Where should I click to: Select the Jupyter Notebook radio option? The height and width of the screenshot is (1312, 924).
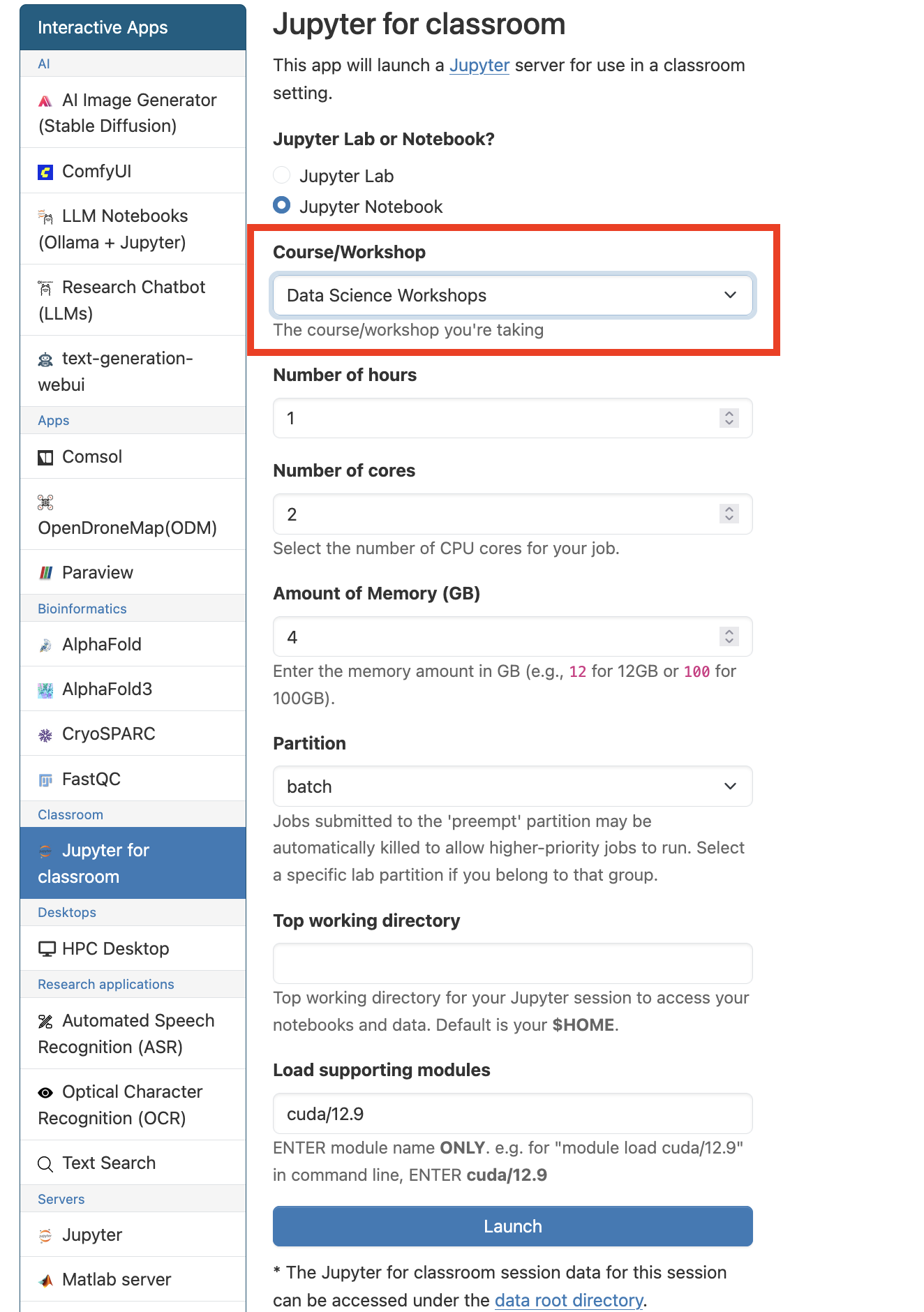282,205
